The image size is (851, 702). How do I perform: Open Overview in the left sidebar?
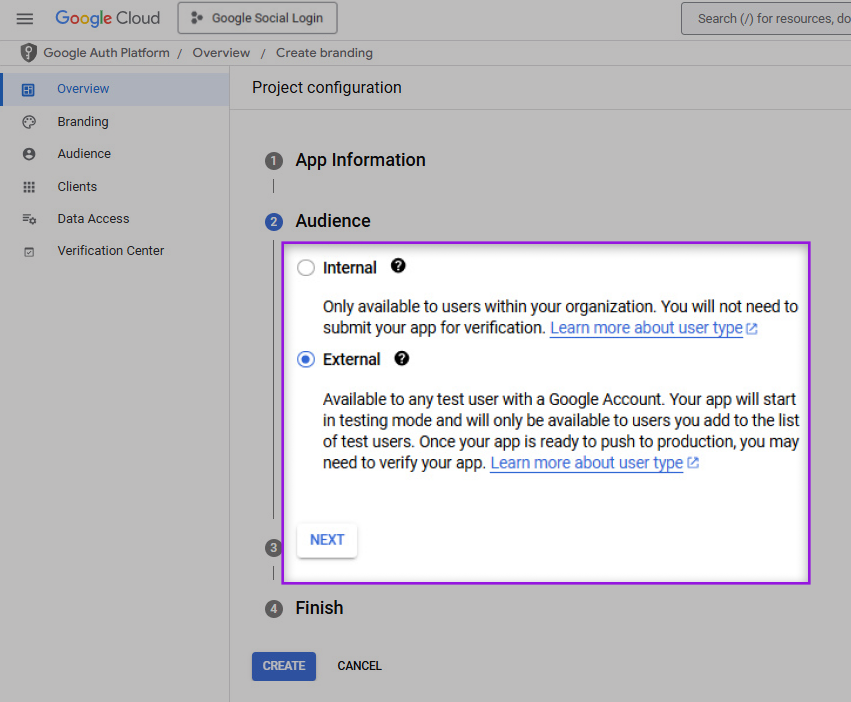83,89
